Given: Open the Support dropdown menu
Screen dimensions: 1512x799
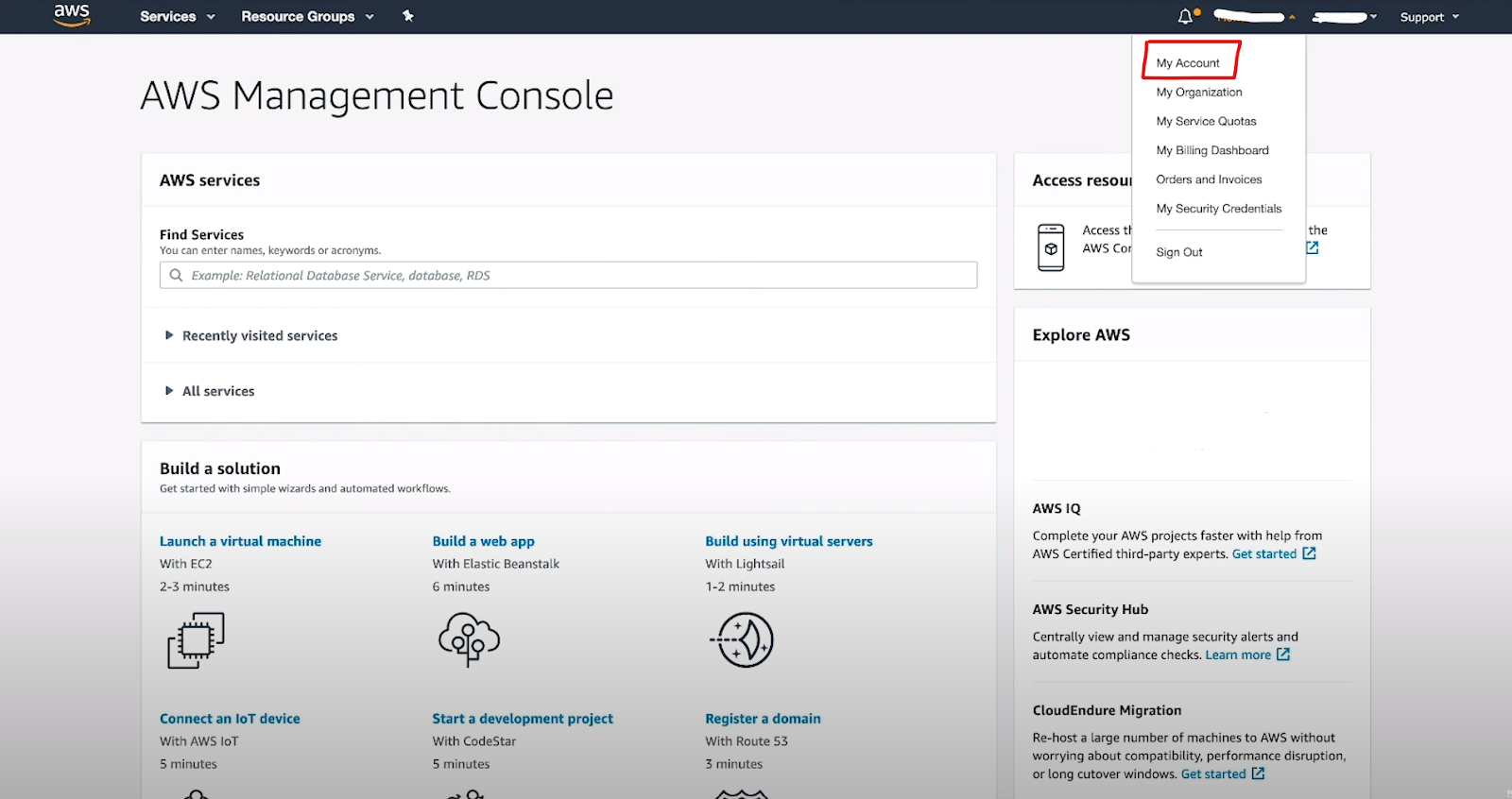Looking at the screenshot, I should tap(1430, 17).
